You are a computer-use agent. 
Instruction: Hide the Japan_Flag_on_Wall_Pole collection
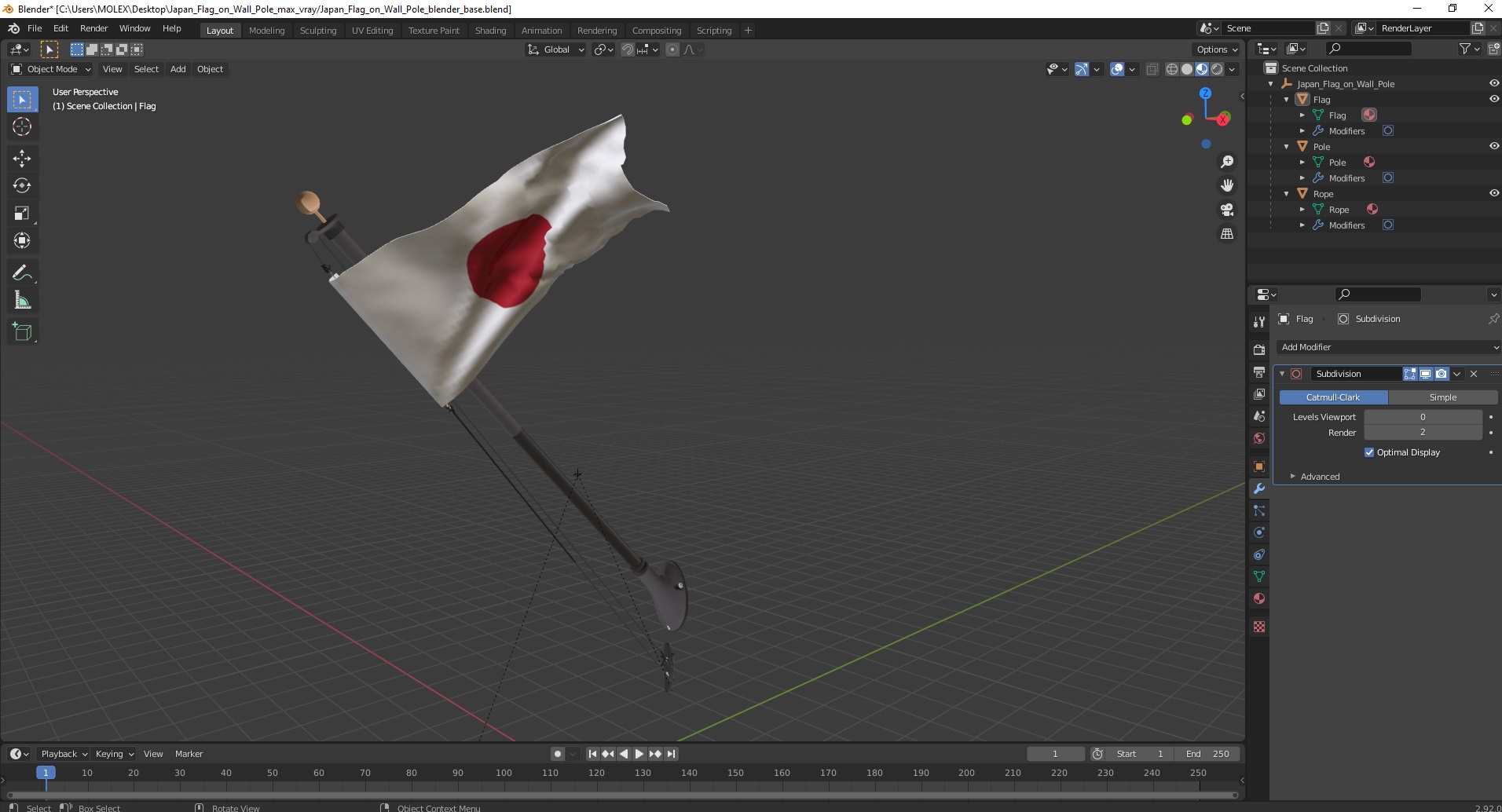coord(1493,83)
